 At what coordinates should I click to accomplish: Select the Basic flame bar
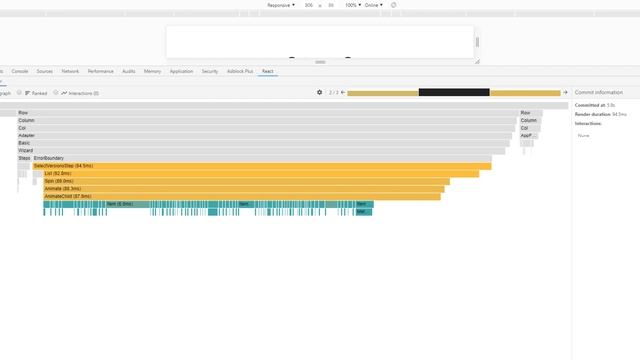(x=263, y=143)
